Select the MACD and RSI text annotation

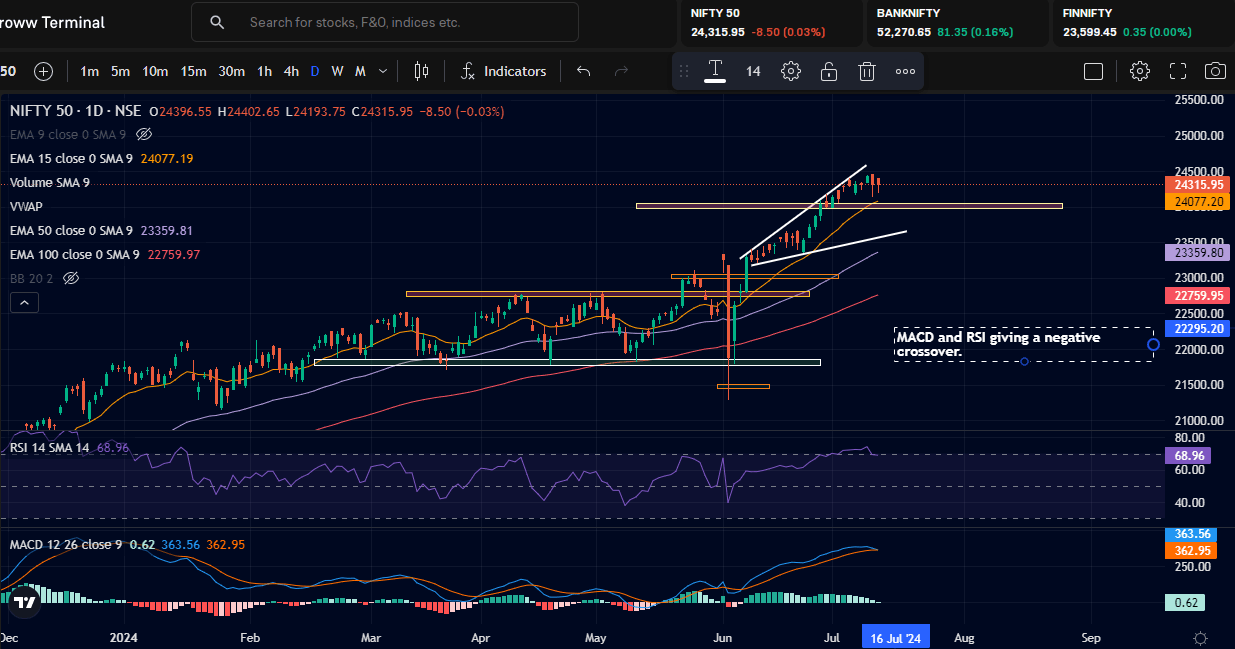(1023, 344)
